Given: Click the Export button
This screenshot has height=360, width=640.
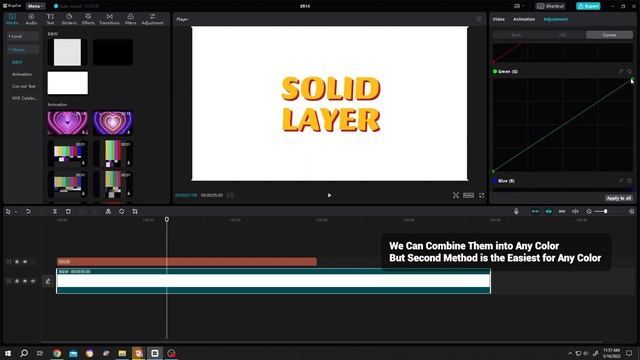Looking at the screenshot, I should [x=588, y=6].
